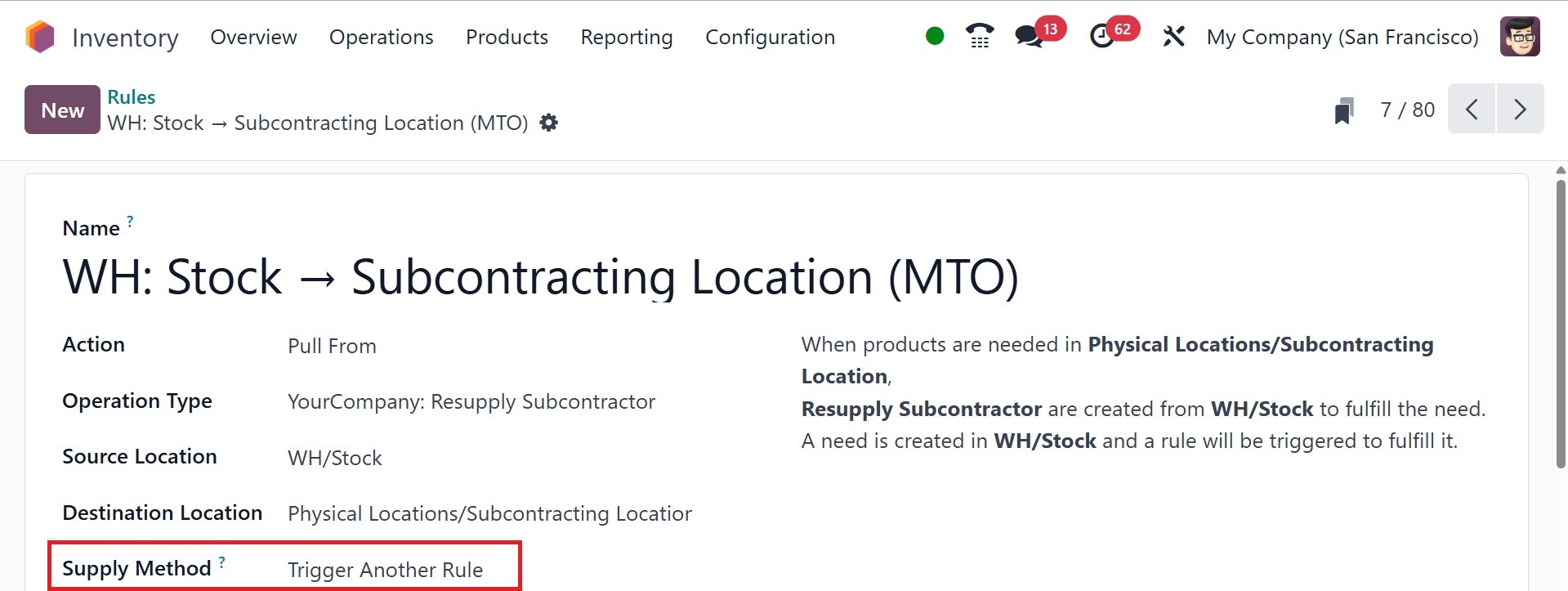Open the Operations menu
Image resolution: width=1568 pixels, height=591 pixels.
point(381,37)
